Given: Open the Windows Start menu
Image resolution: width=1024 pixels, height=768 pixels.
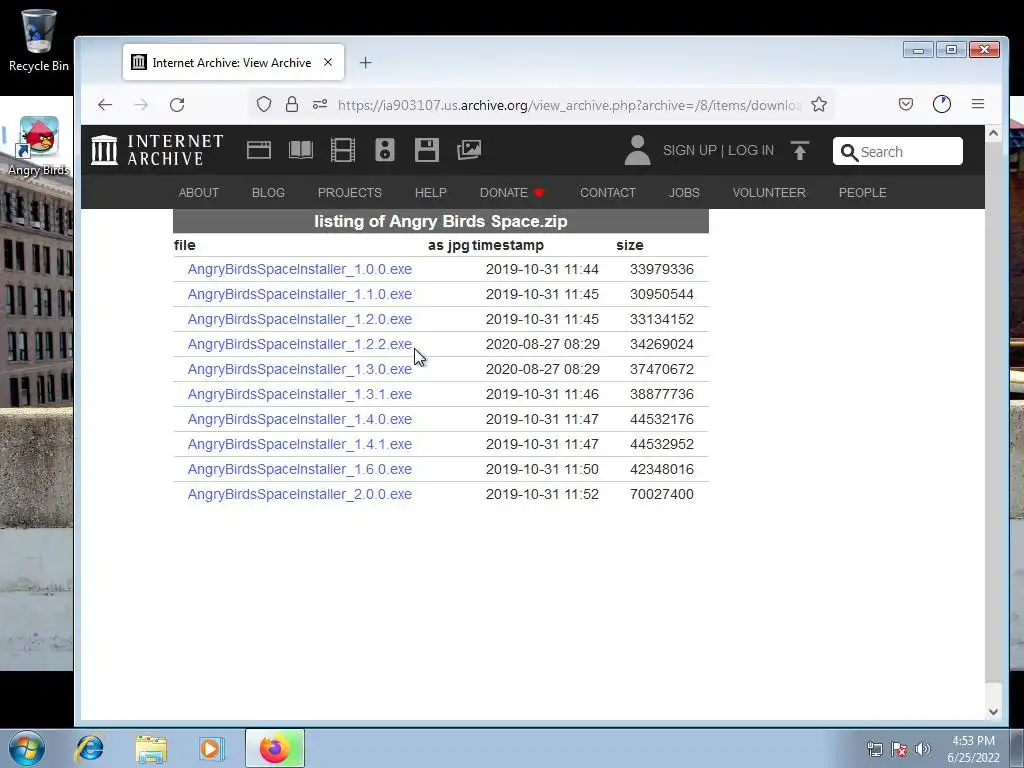Looking at the screenshot, I should pyautogui.click(x=27, y=748).
